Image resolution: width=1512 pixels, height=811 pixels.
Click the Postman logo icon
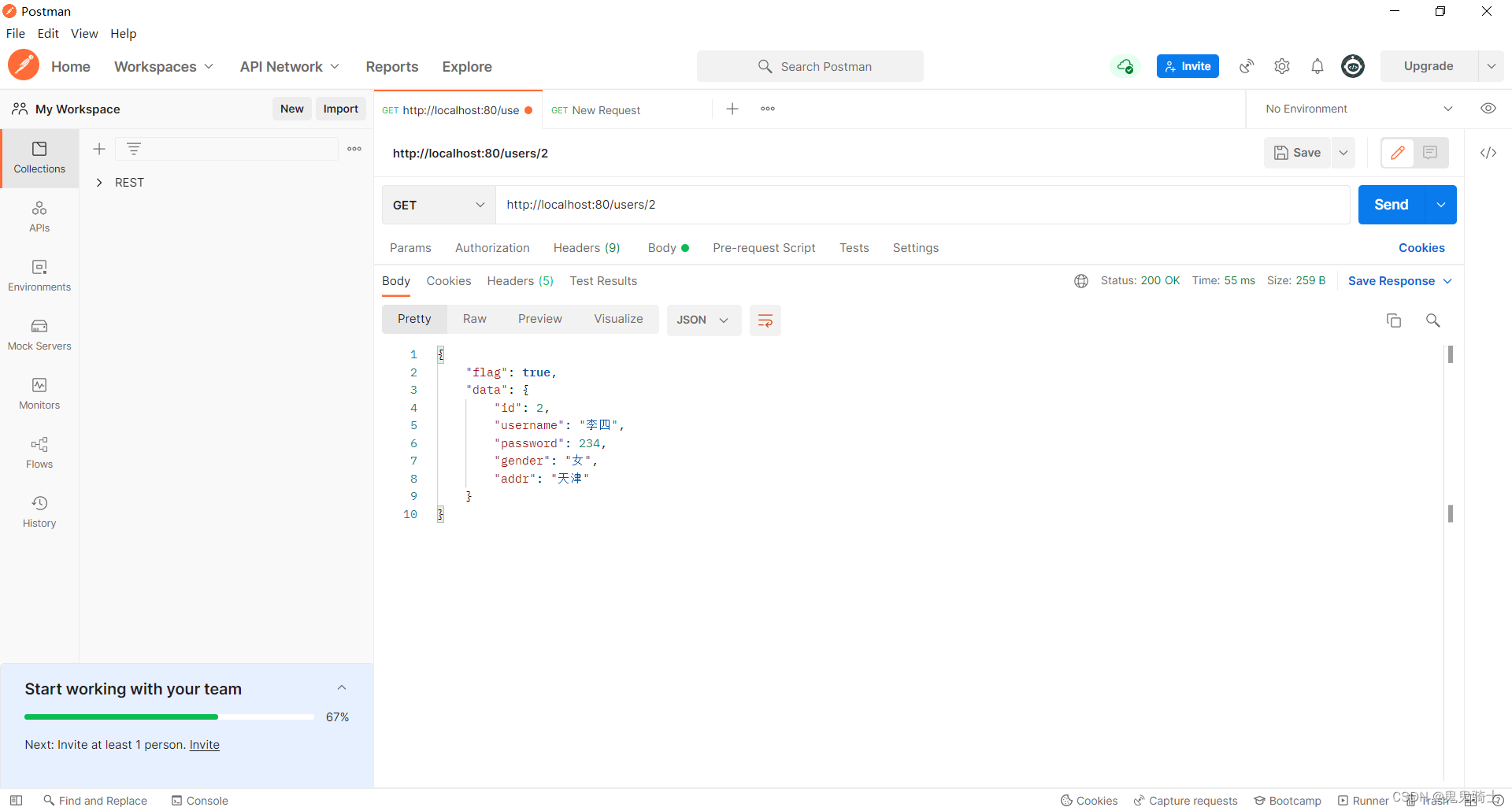(x=24, y=65)
